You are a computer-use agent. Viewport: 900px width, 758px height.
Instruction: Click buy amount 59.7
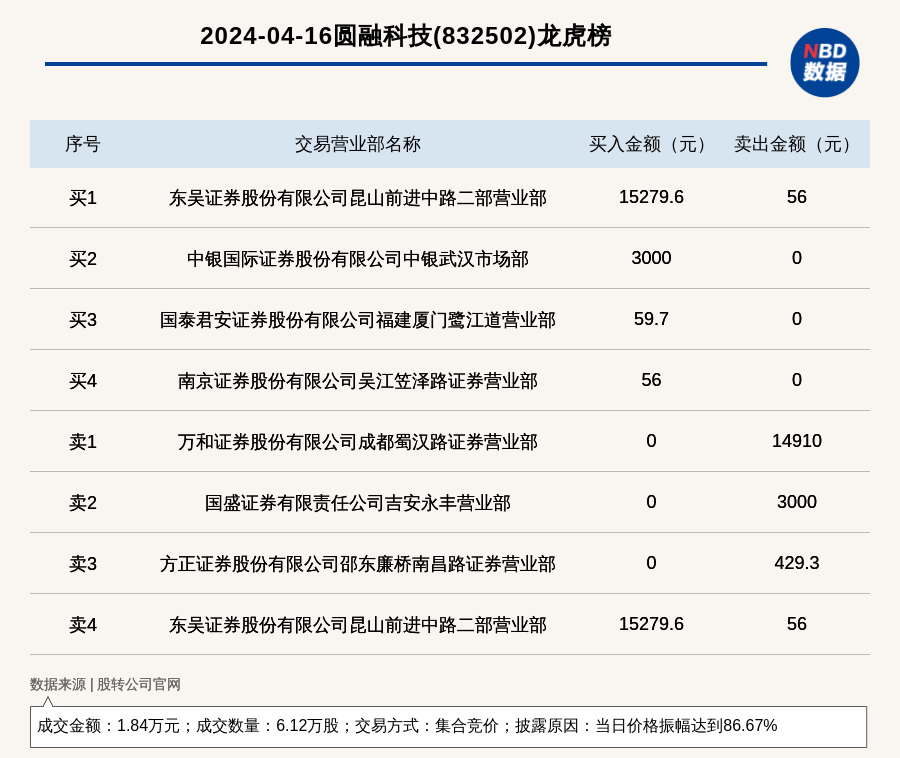tap(651, 319)
